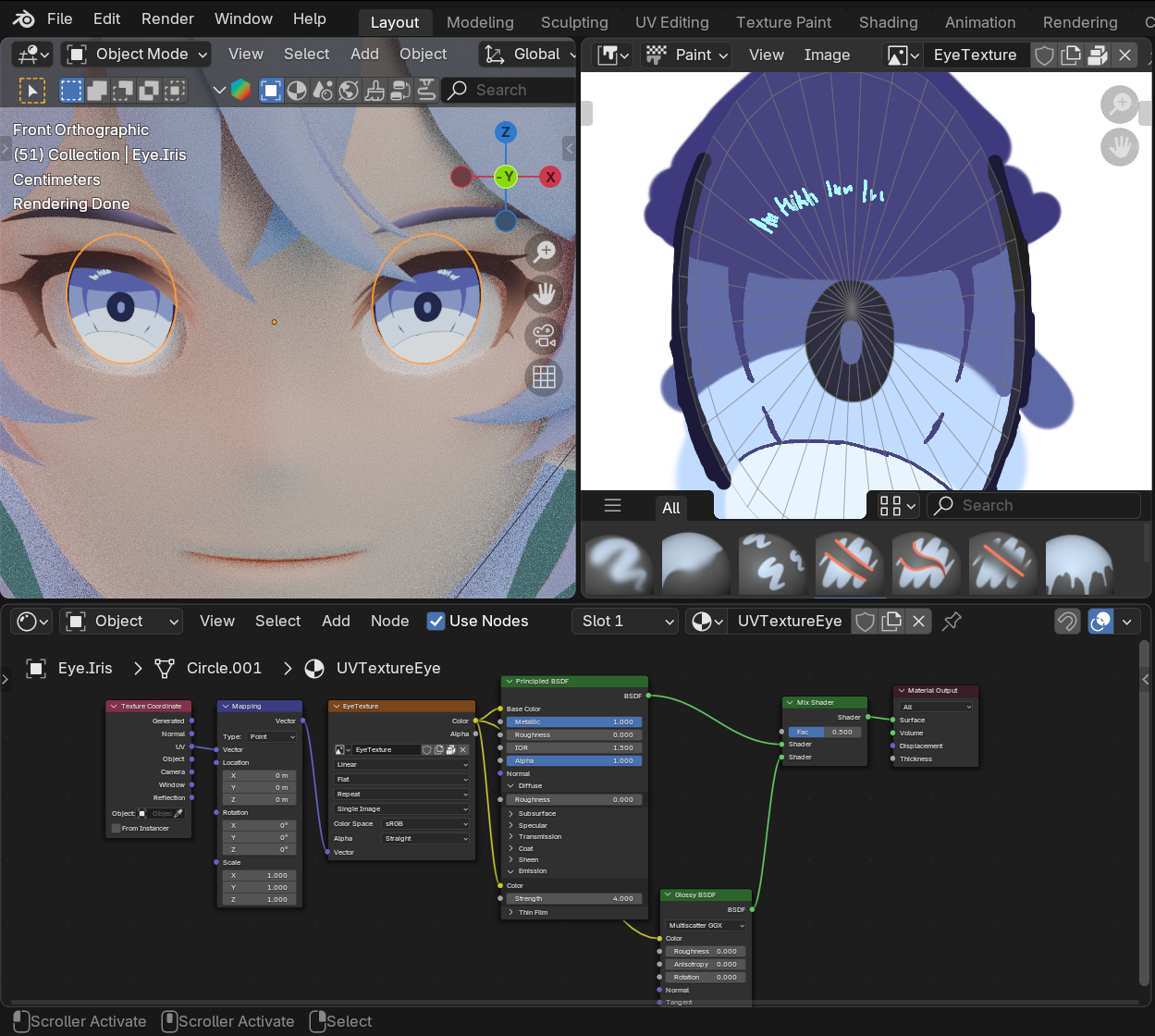The width and height of the screenshot is (1155, 1036).
Task: Adjust Metallic slider in Principled BSDF
Action: coord(573,721)
